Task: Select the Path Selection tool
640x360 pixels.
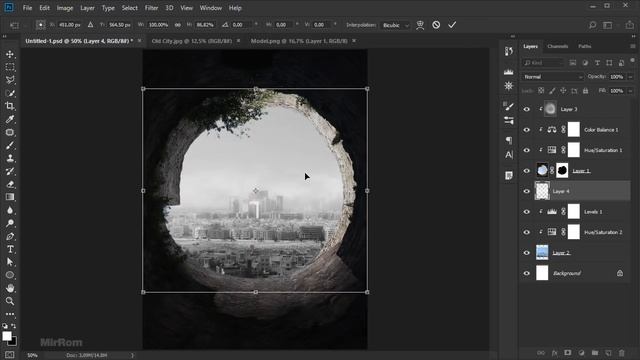Action: [x=10, y=262]
